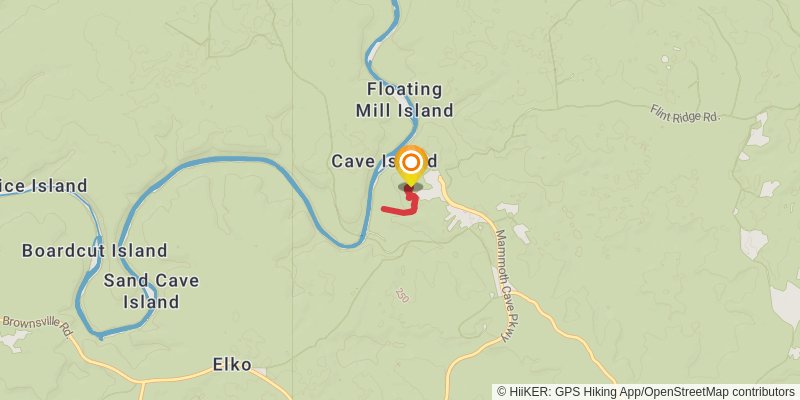Select the Floating Mill Island label

tap(404, 100)
